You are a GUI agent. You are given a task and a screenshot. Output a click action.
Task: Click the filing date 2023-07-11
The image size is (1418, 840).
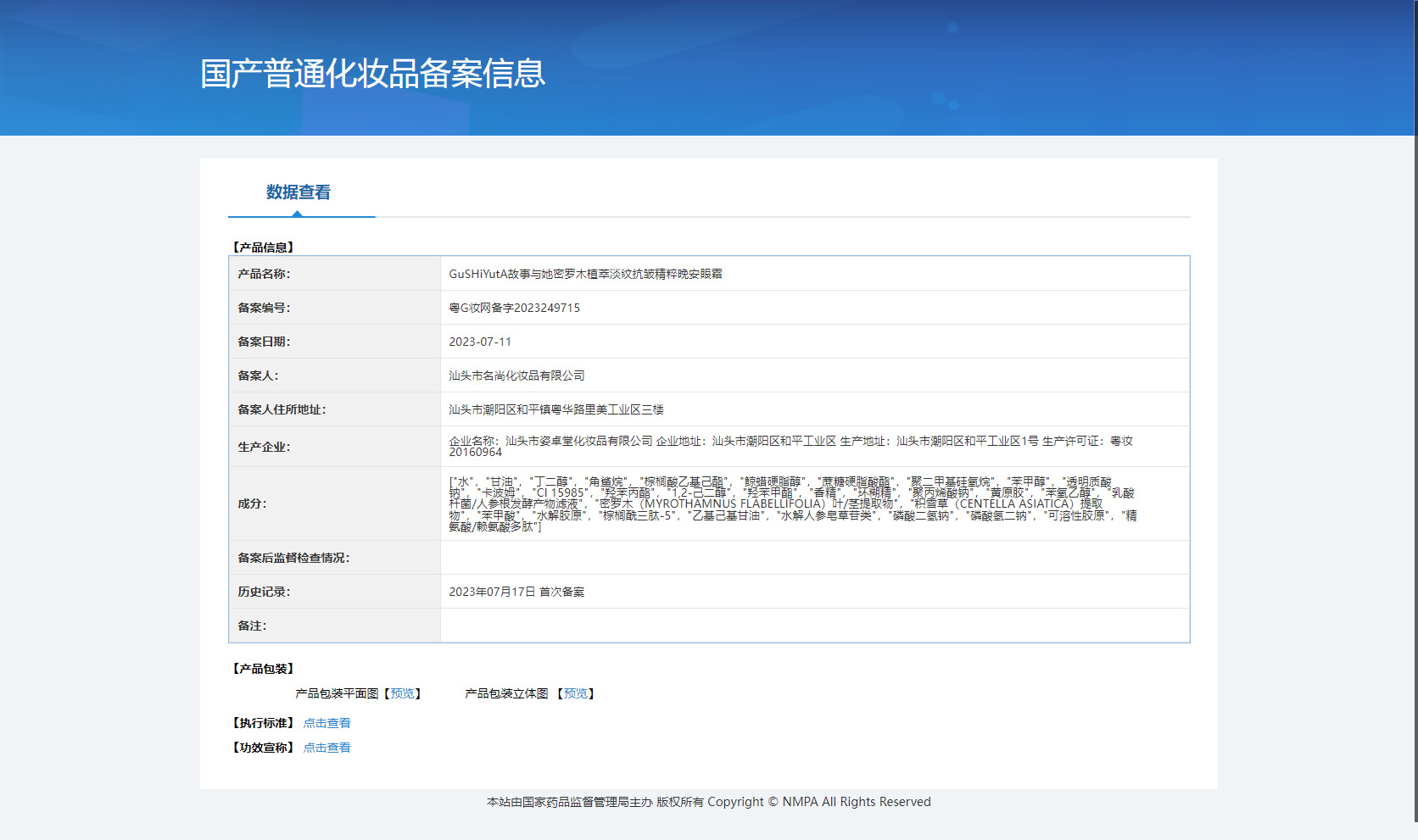click(x=480, y=342)
